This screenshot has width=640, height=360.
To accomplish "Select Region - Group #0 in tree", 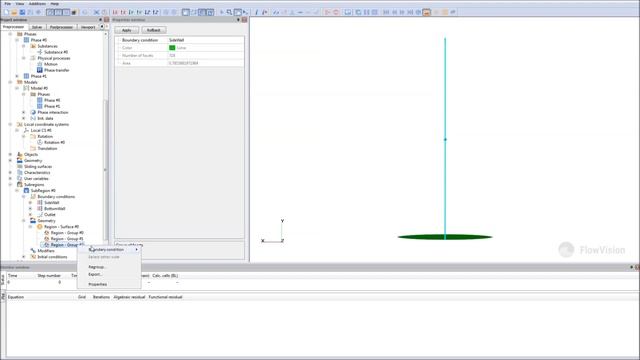I will click(x=67, y=233).
